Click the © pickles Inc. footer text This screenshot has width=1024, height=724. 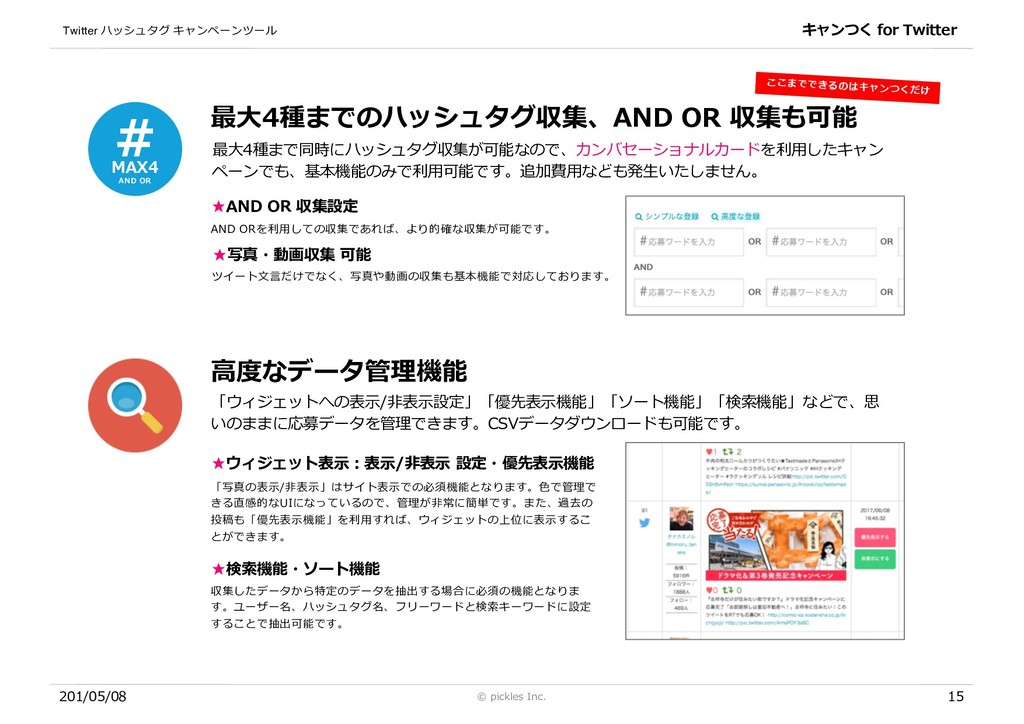point(511,697)
